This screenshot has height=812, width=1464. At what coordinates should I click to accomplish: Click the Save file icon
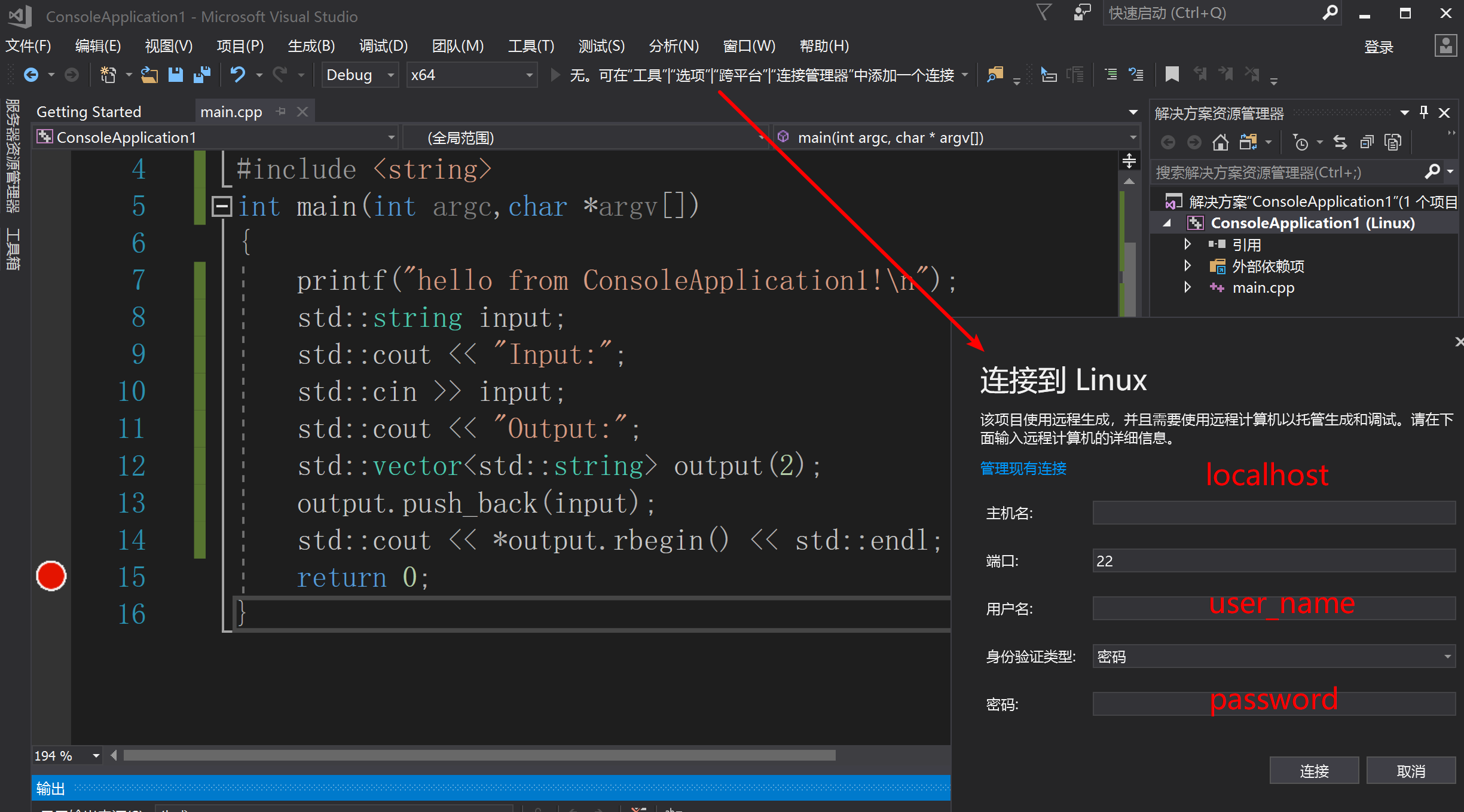point(176,74)
